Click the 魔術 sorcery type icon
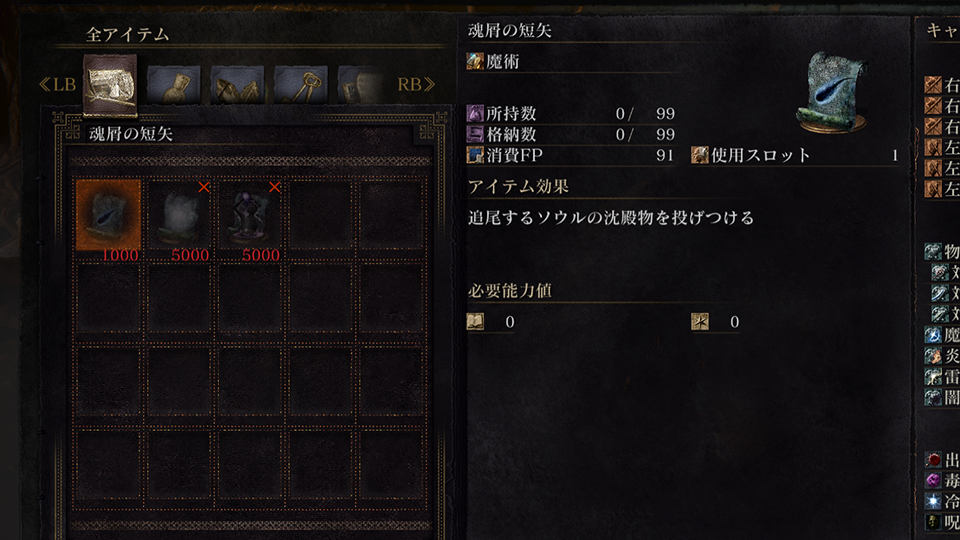 (x=475, y=61)
